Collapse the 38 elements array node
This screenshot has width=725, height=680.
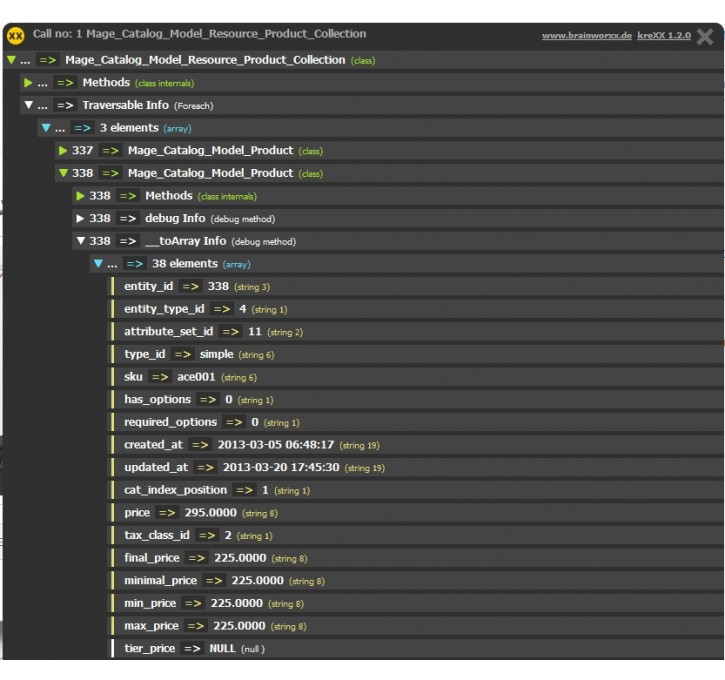tap(98, 264)
